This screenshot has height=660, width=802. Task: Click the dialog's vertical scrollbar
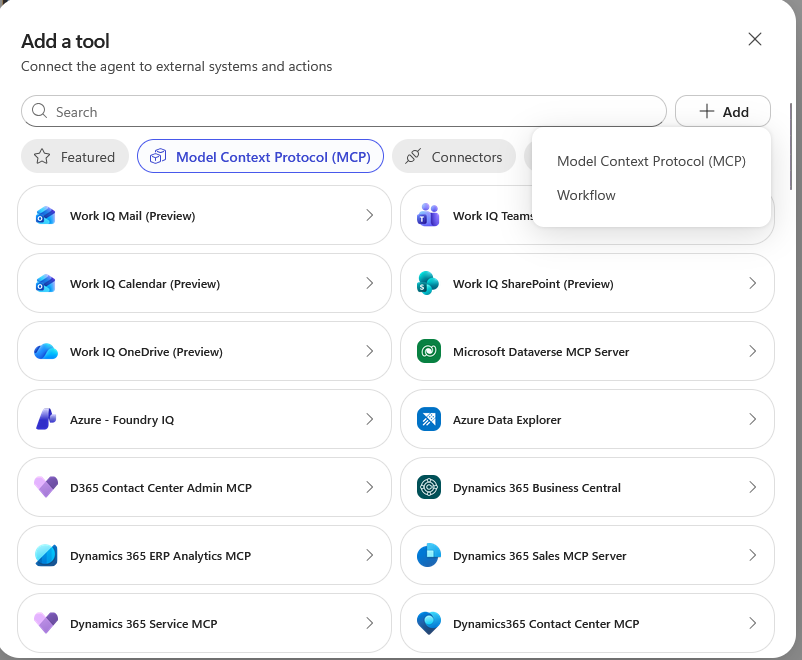pyautogui.click(x=791, y=146)
